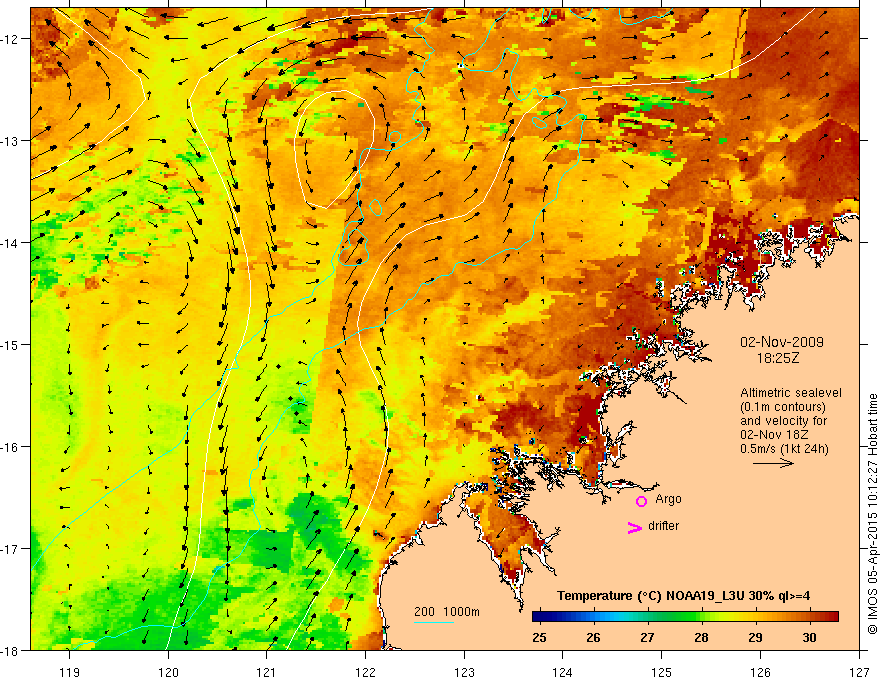Click the '02-Nov-2009' date label
880x680 pixels.
pos(782,342)
